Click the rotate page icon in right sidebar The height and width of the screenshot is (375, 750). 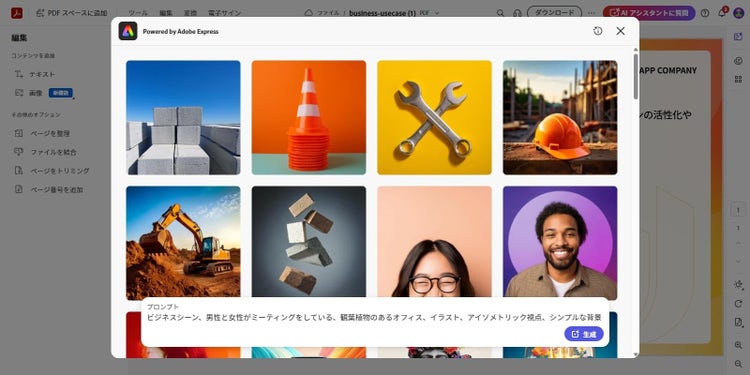click(x=738, y=304)
